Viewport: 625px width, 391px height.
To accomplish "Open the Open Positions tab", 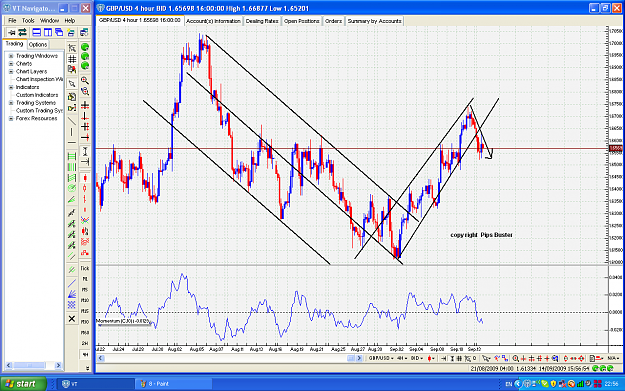I will point(302,21).
